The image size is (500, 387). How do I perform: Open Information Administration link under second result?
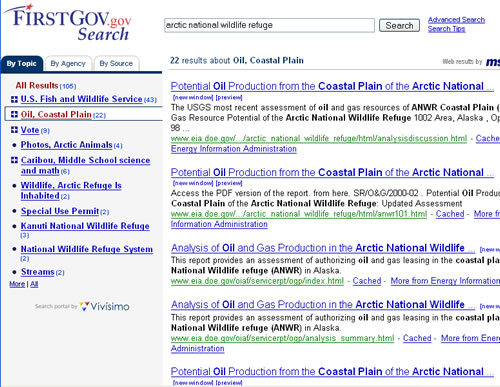point(219,224)
